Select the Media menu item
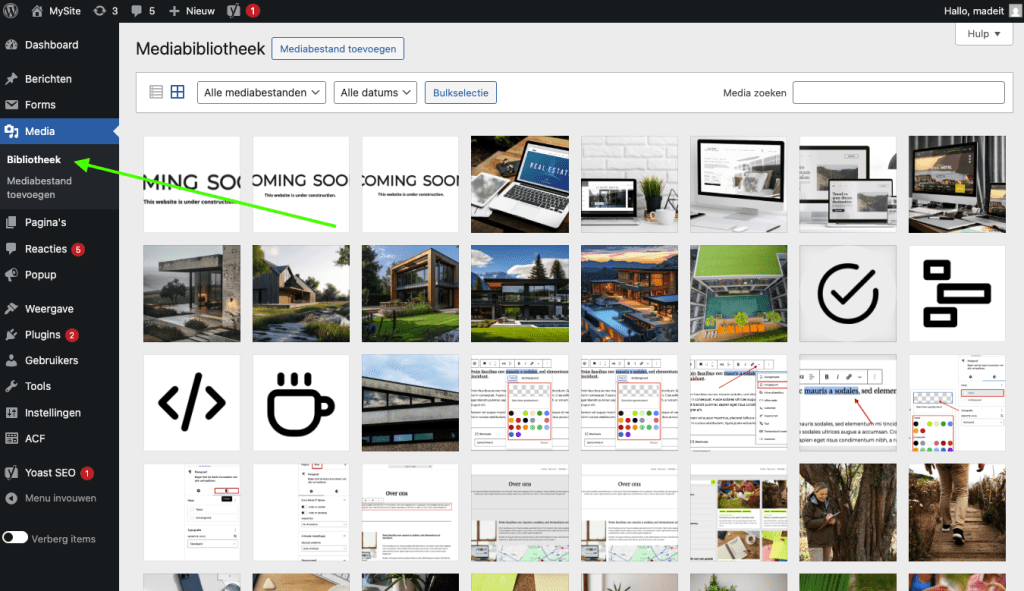Viewport: 1024px width, 591px height. (x=59, y=131)
